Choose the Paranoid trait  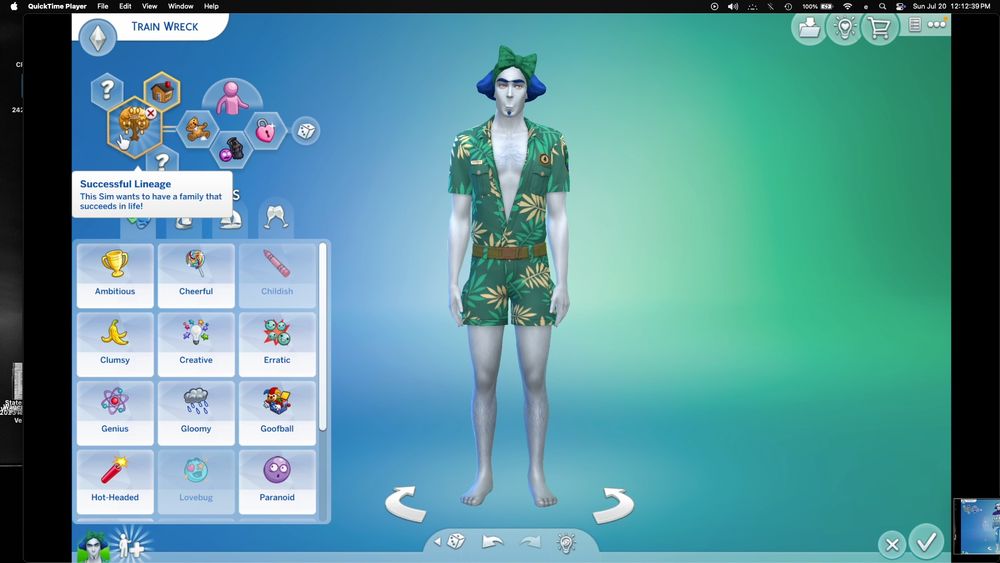(x=277, y=482)
